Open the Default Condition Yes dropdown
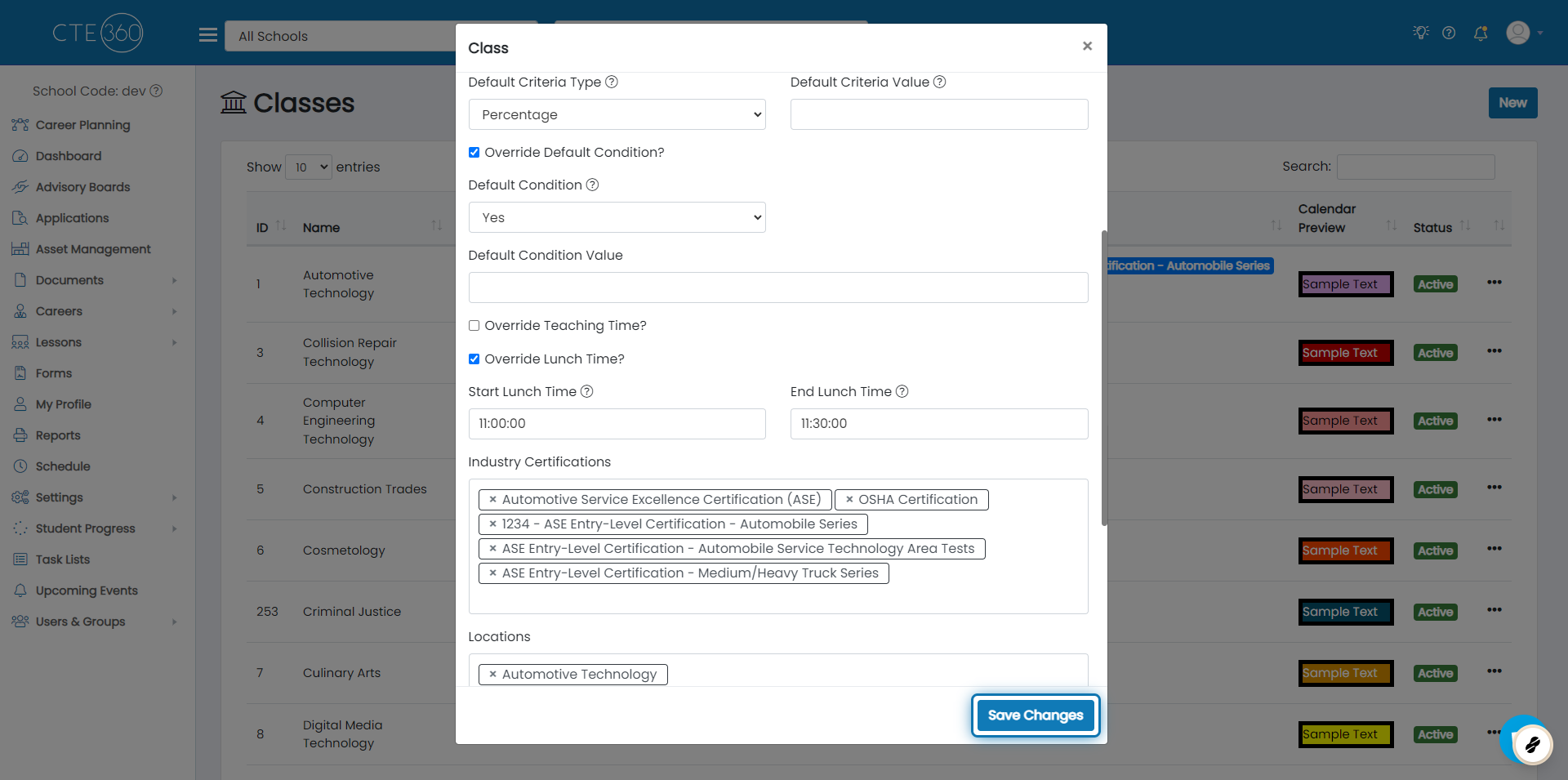Viewport: 1568px width, 780px height. coord(617,218)
